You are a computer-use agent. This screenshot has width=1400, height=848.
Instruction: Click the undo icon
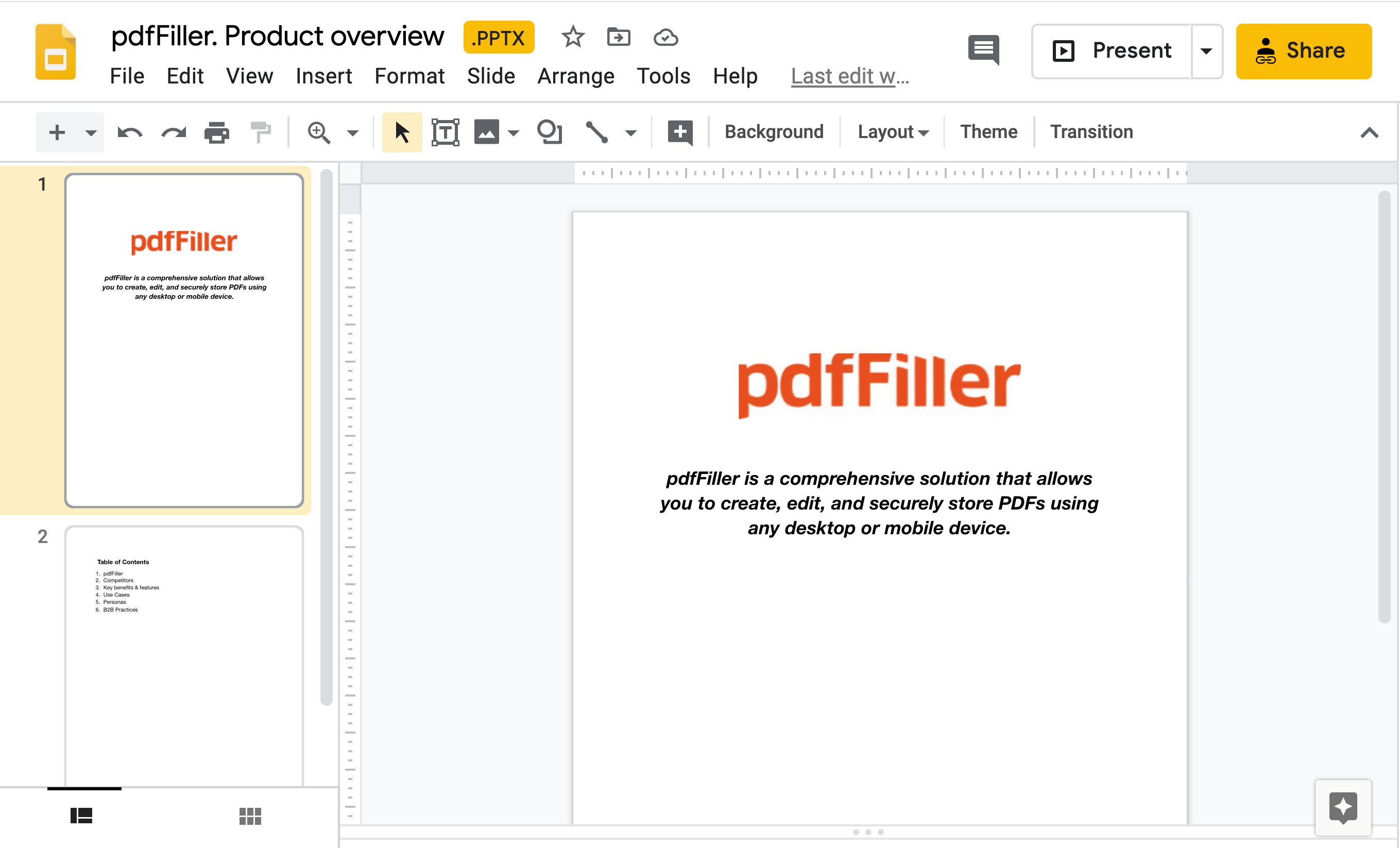(x=129, y=131)
